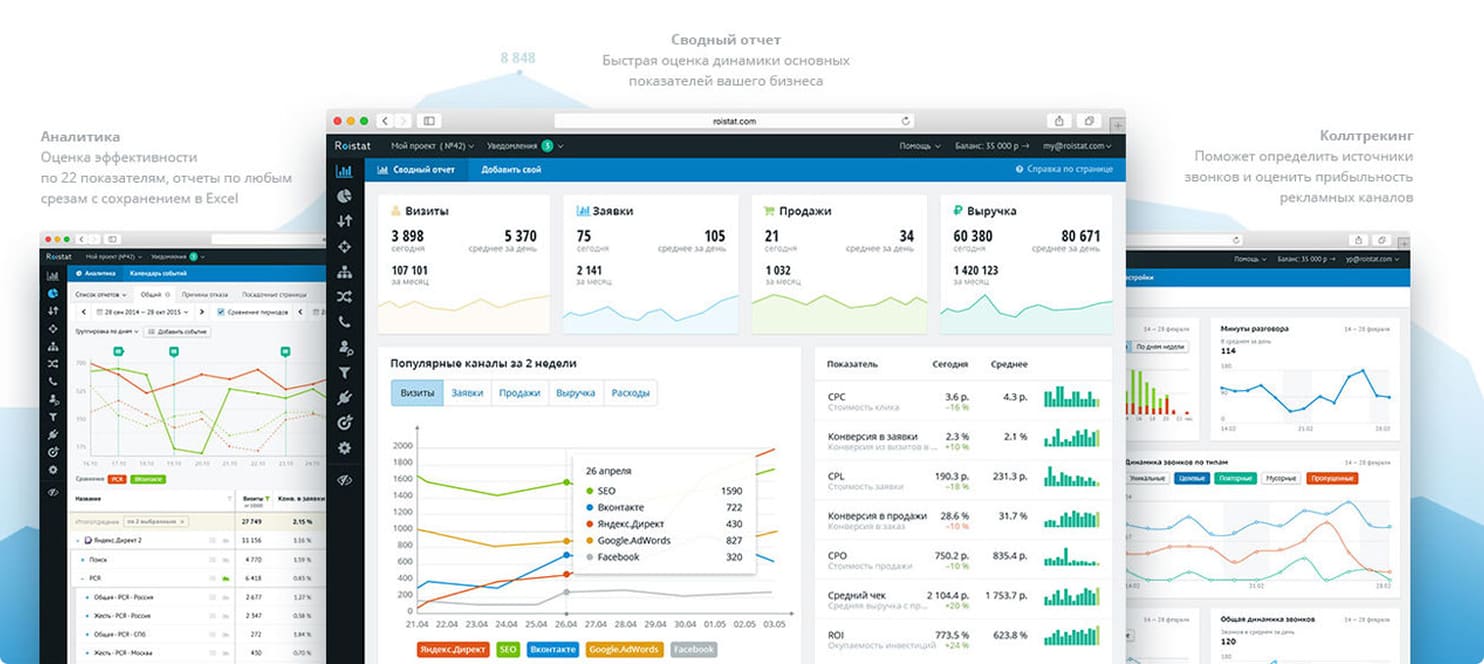Open the Справка по странице help link
This screenshot has width=1484, height=664.
(1064, 170)
